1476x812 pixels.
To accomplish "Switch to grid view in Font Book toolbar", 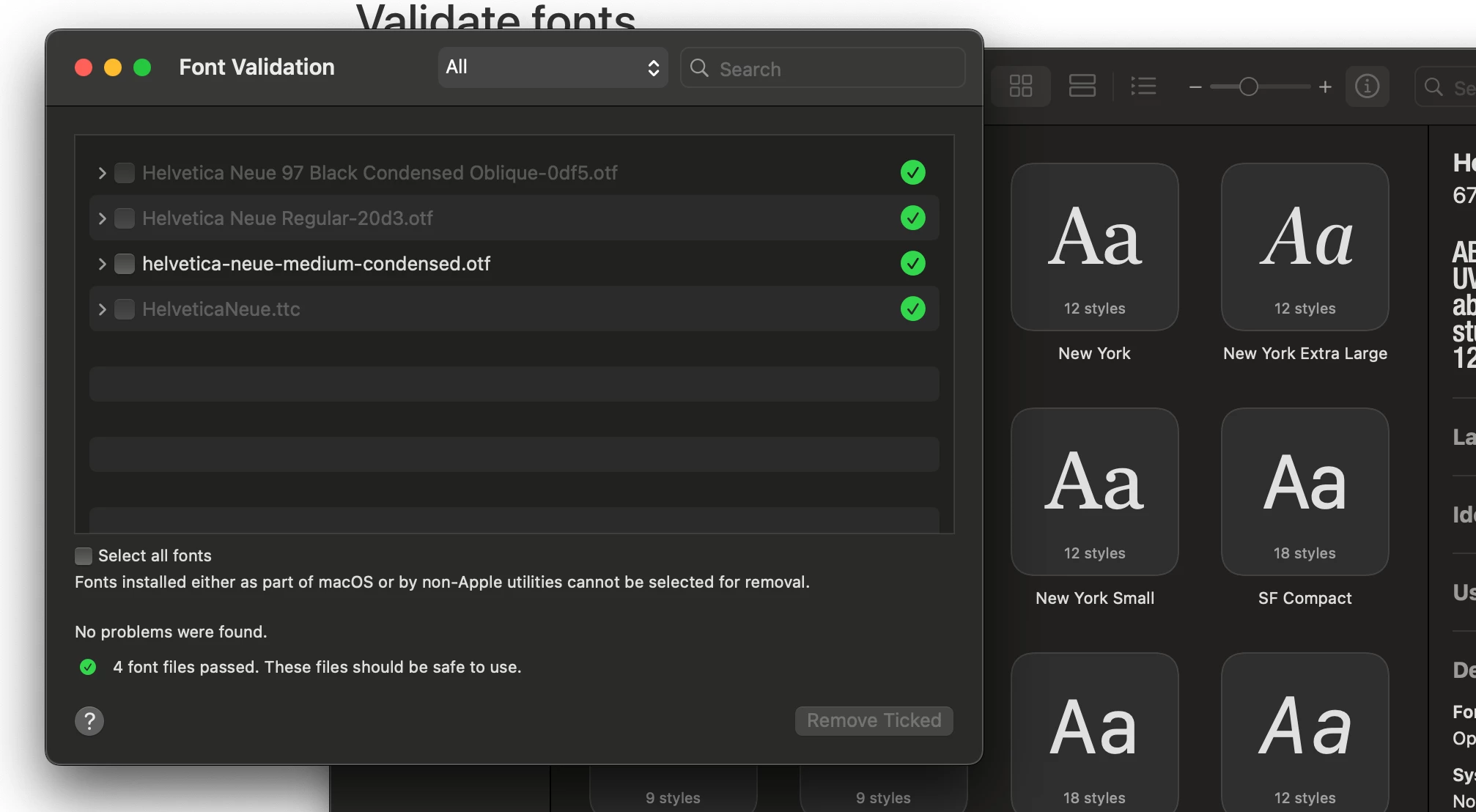I will point(1020,86).
